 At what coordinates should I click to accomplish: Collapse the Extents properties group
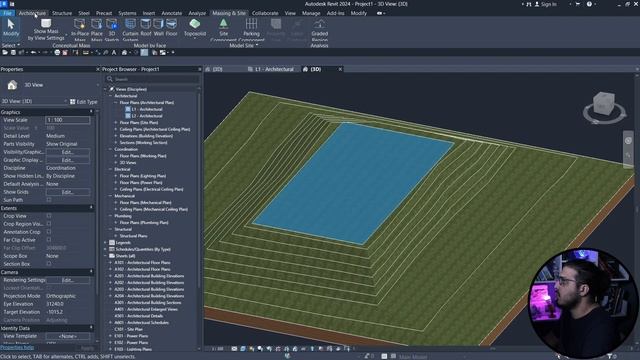pyautogui.click(x=91, y=208)
